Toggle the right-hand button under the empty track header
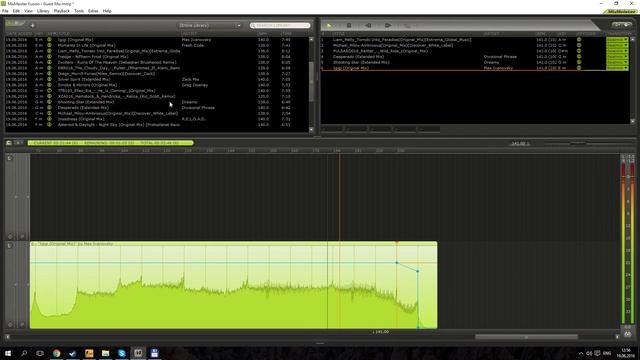This screenshot has width=640, height=360. click(22, 236)
